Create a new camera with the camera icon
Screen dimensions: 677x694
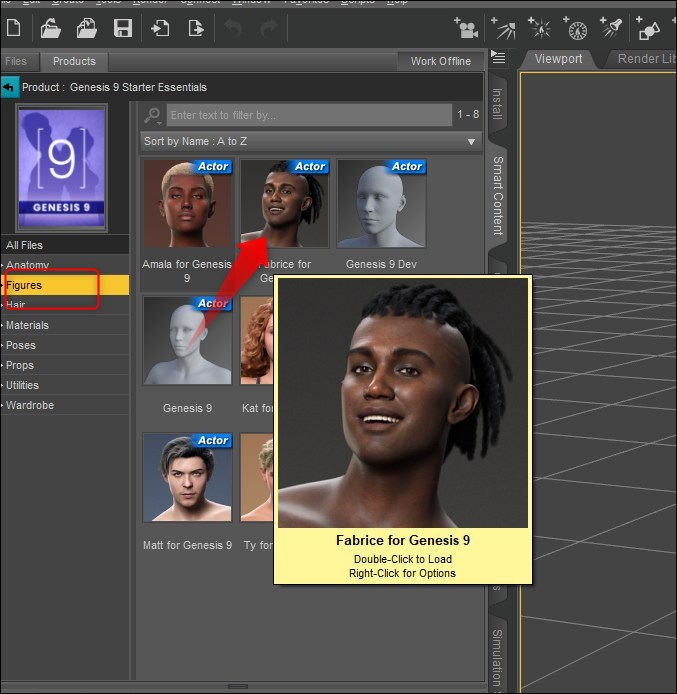click(466, 28)
